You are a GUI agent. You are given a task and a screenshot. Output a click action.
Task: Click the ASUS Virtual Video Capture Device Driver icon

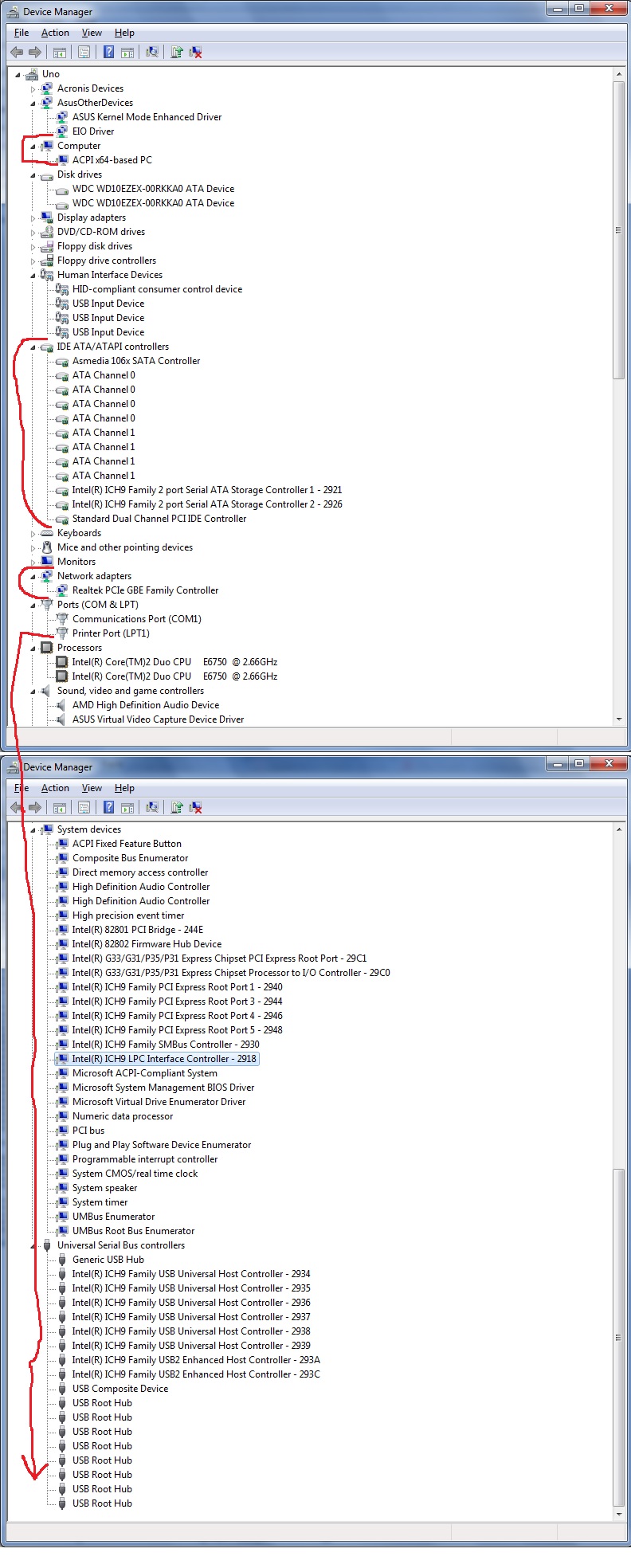[x=62, y=719]
